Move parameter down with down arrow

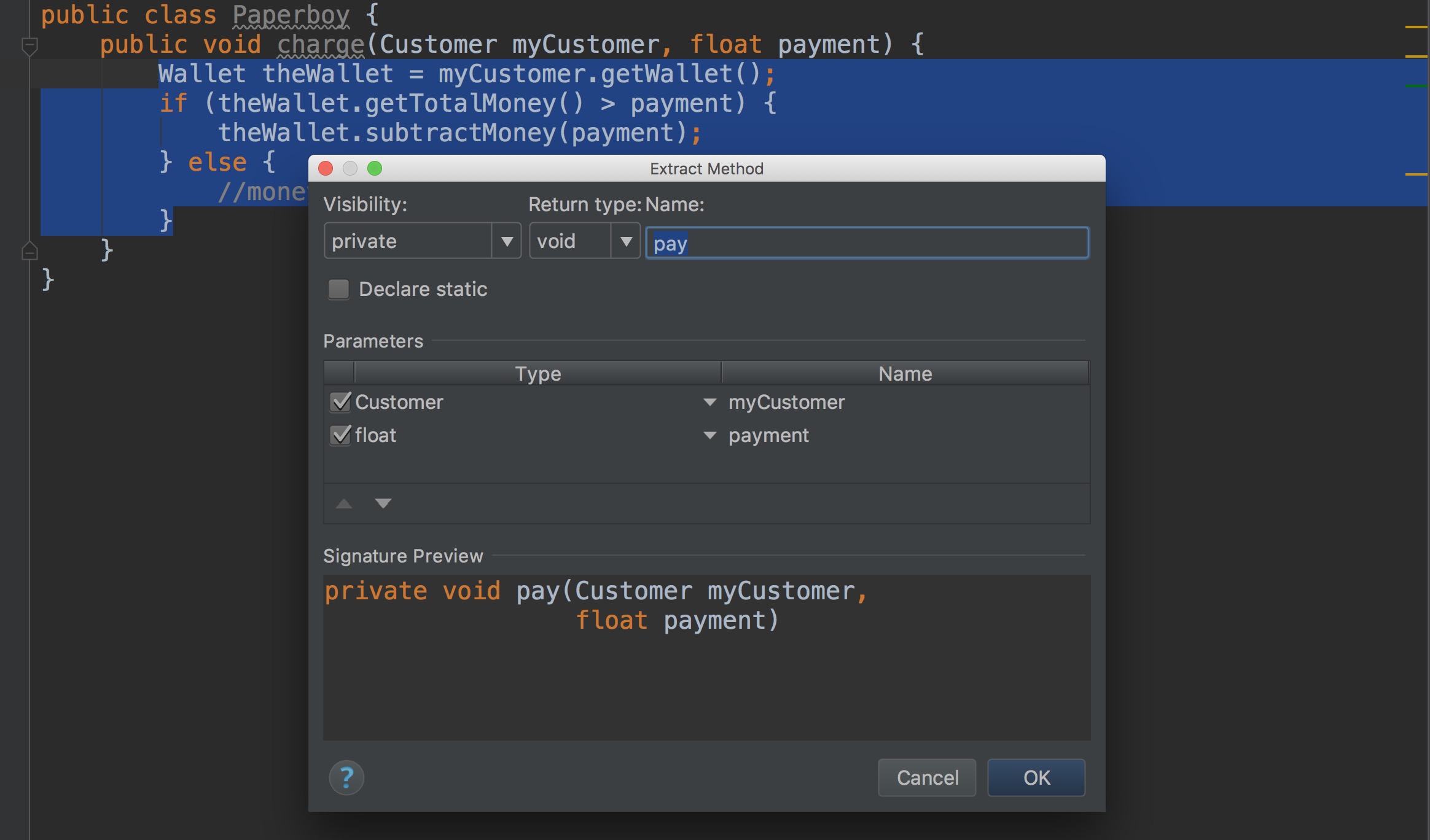(383, 504)
